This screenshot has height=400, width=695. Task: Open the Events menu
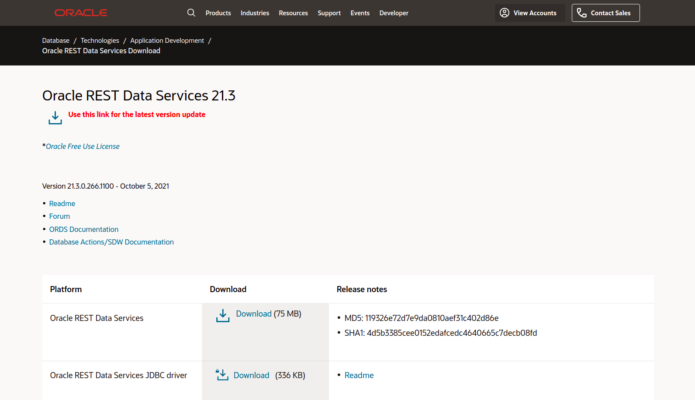(x=360, y=13)
